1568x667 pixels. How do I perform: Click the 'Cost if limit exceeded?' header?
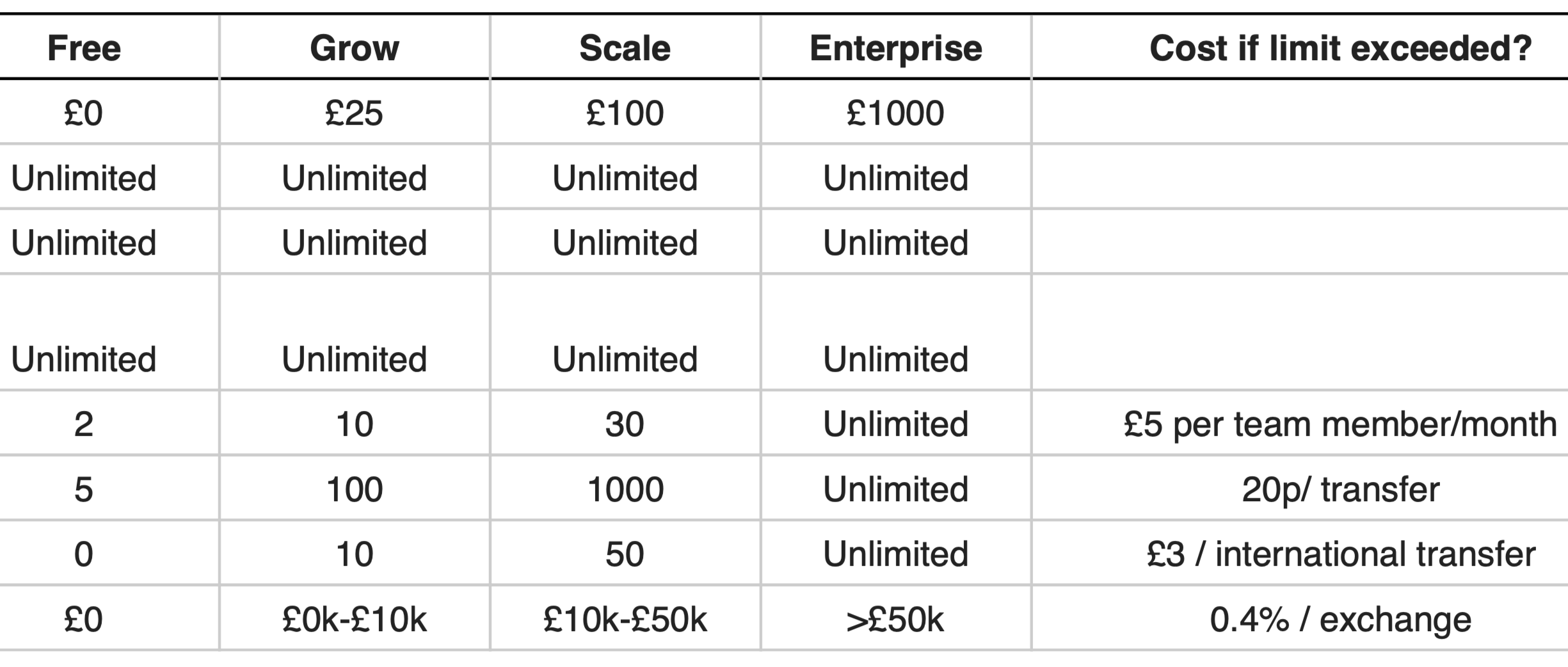(1340, 48)
